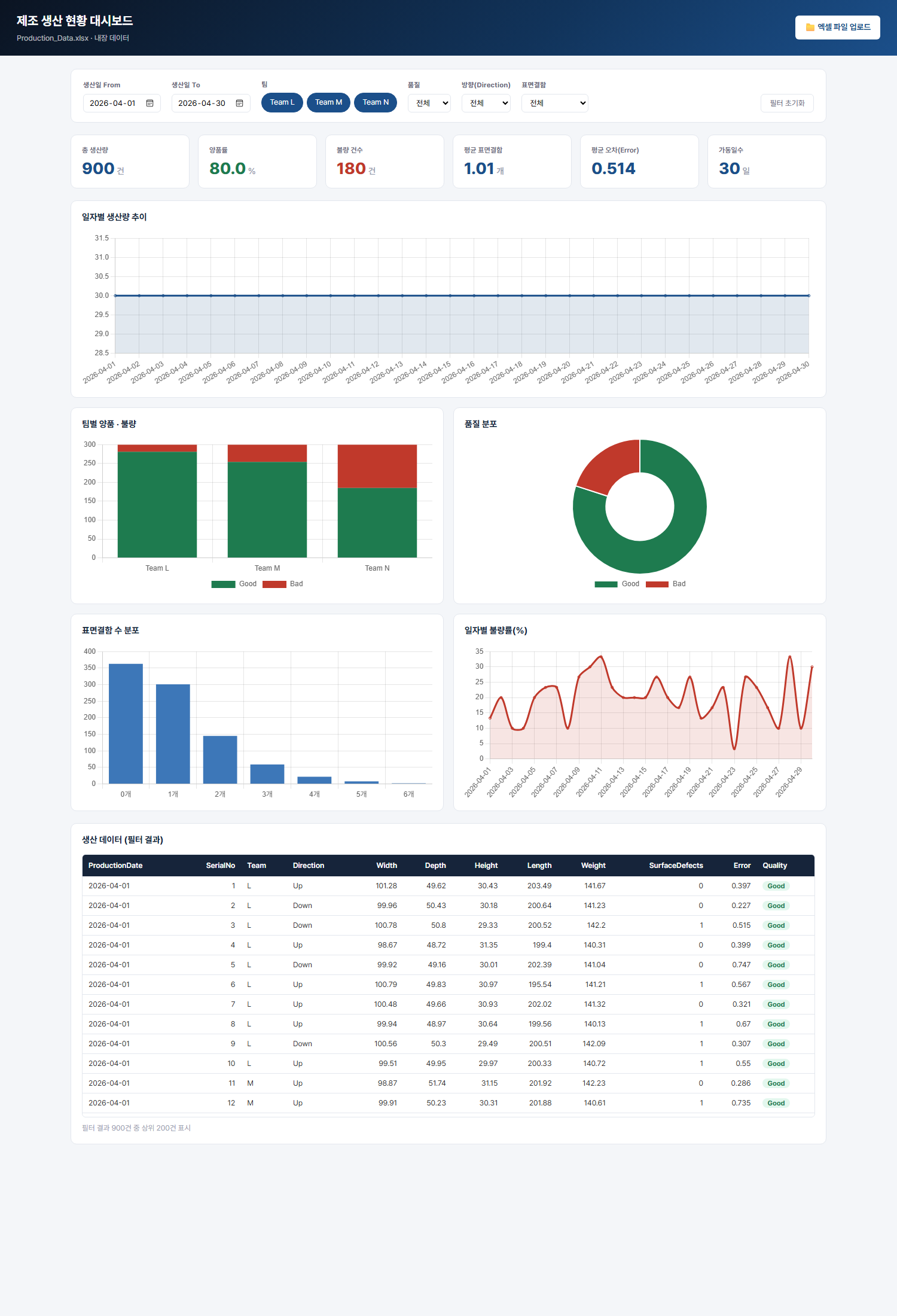Image resolution: width=897 pixels, height=1316 pixels.
Task: Toggle the Team M filter chip
Action: click(328, 103)
